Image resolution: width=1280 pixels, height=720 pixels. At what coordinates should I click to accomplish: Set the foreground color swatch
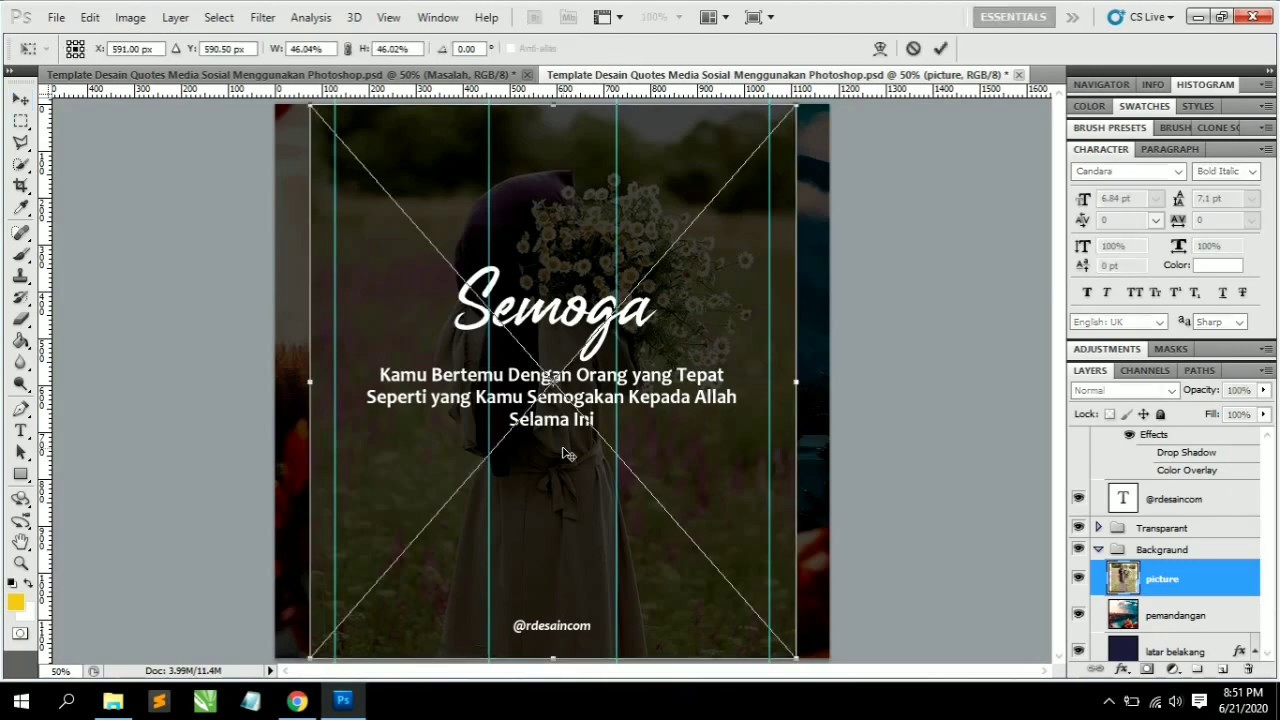point(16,601)
